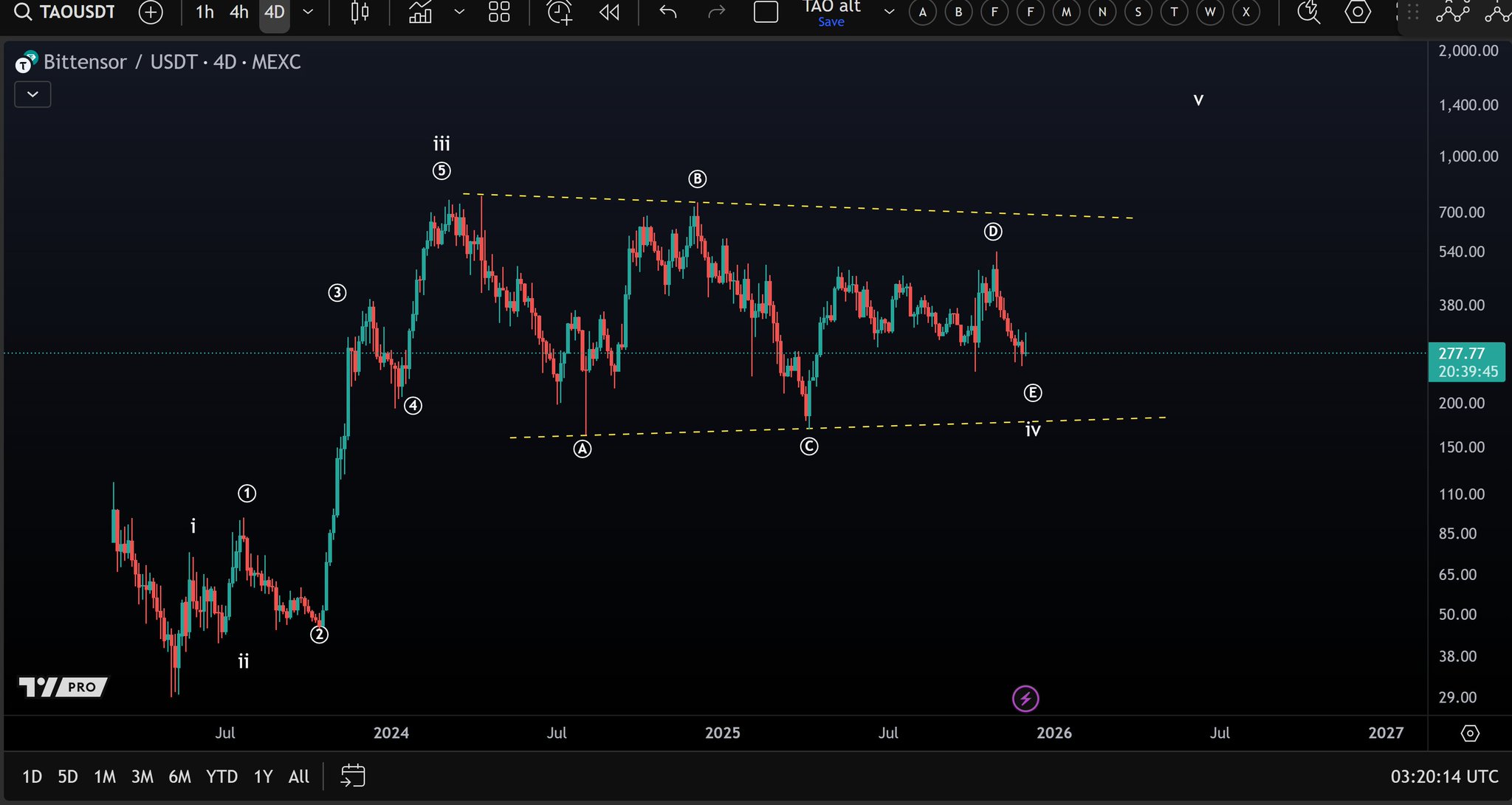Open the candlestick chart style menu
This screenshot has height=805, width=1512.
[x=360, y=12]
